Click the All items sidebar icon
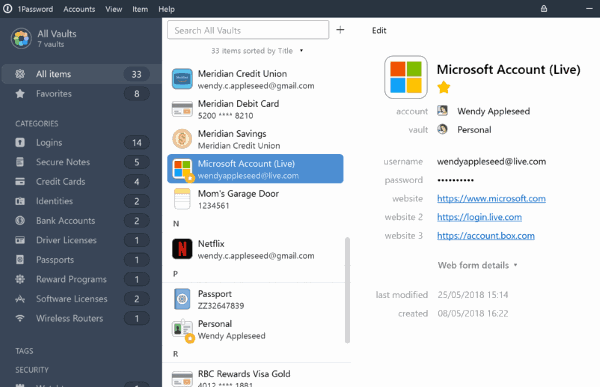 pos(20,74)
